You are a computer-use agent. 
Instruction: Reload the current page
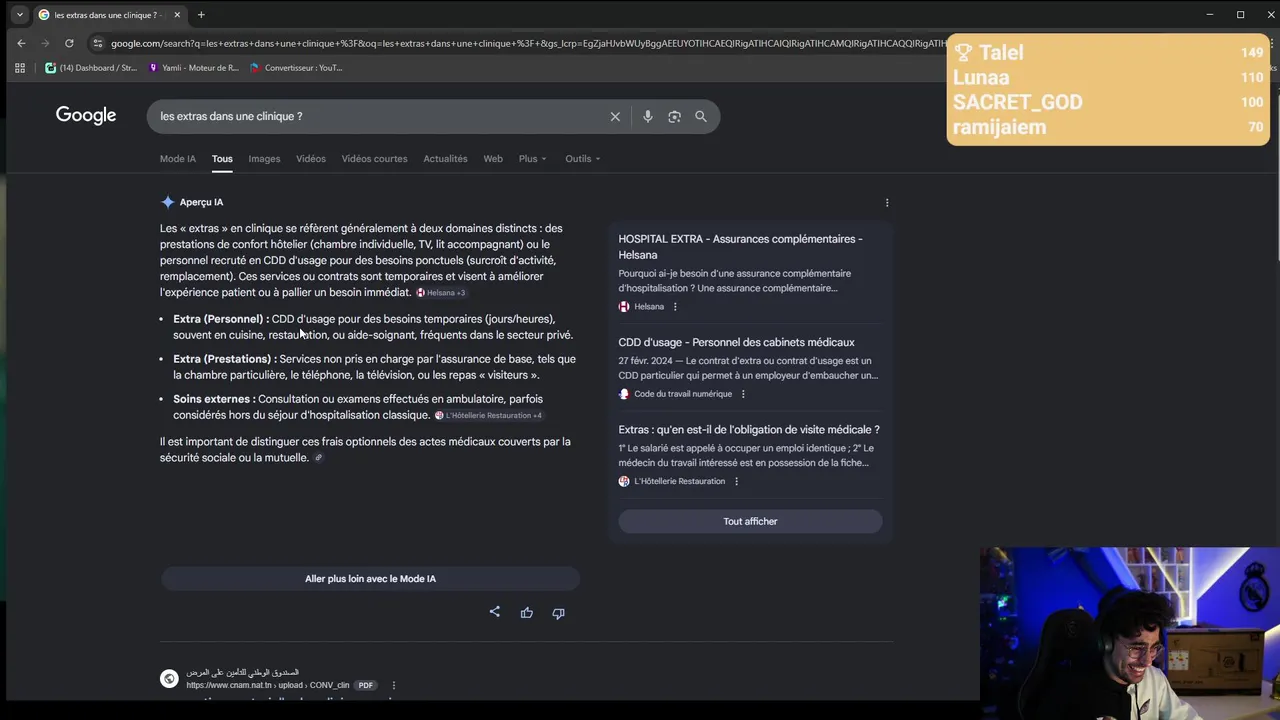pyautogui.click(x=69, y=43)
